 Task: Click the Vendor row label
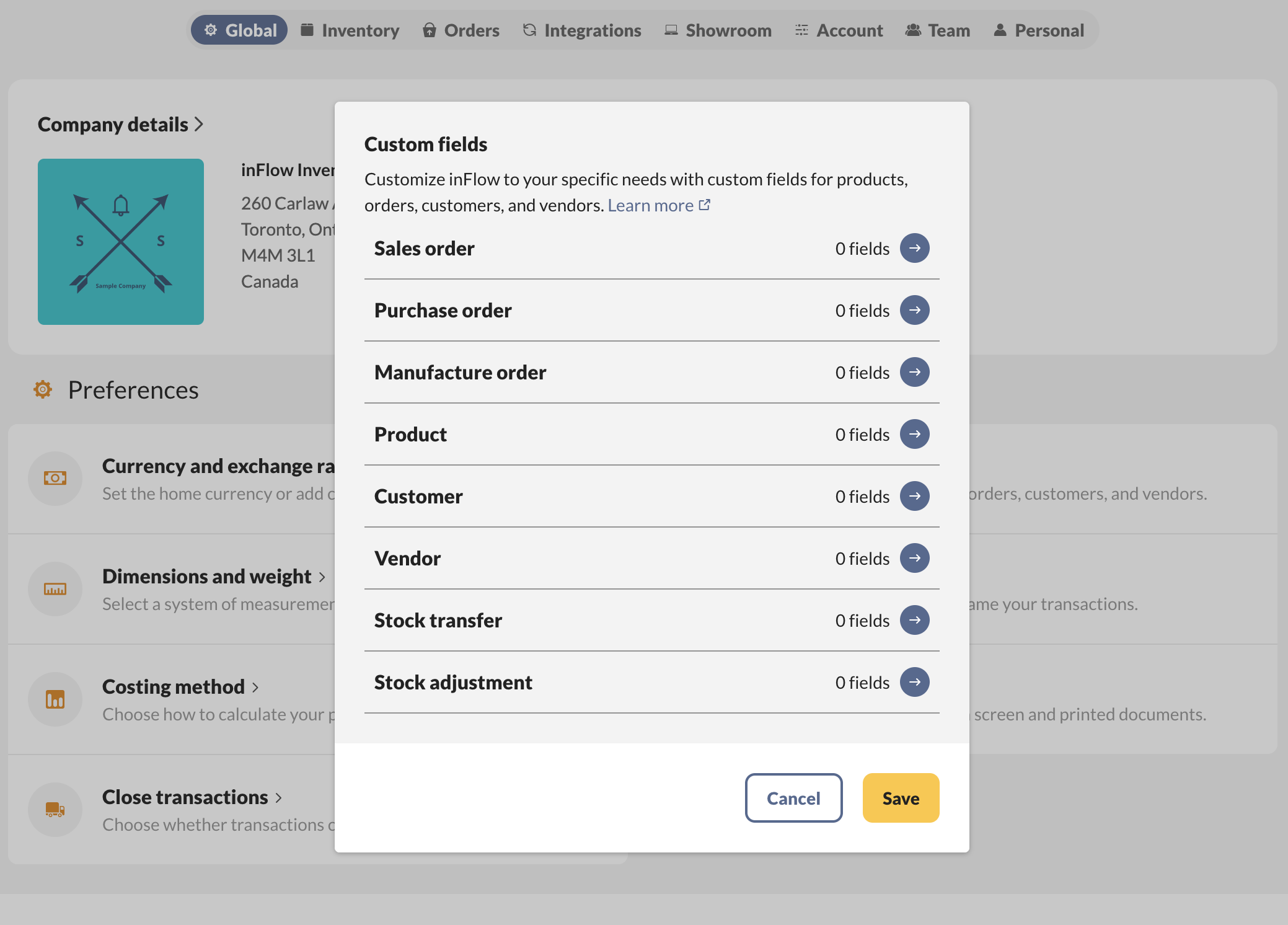[x=407, y=558]
